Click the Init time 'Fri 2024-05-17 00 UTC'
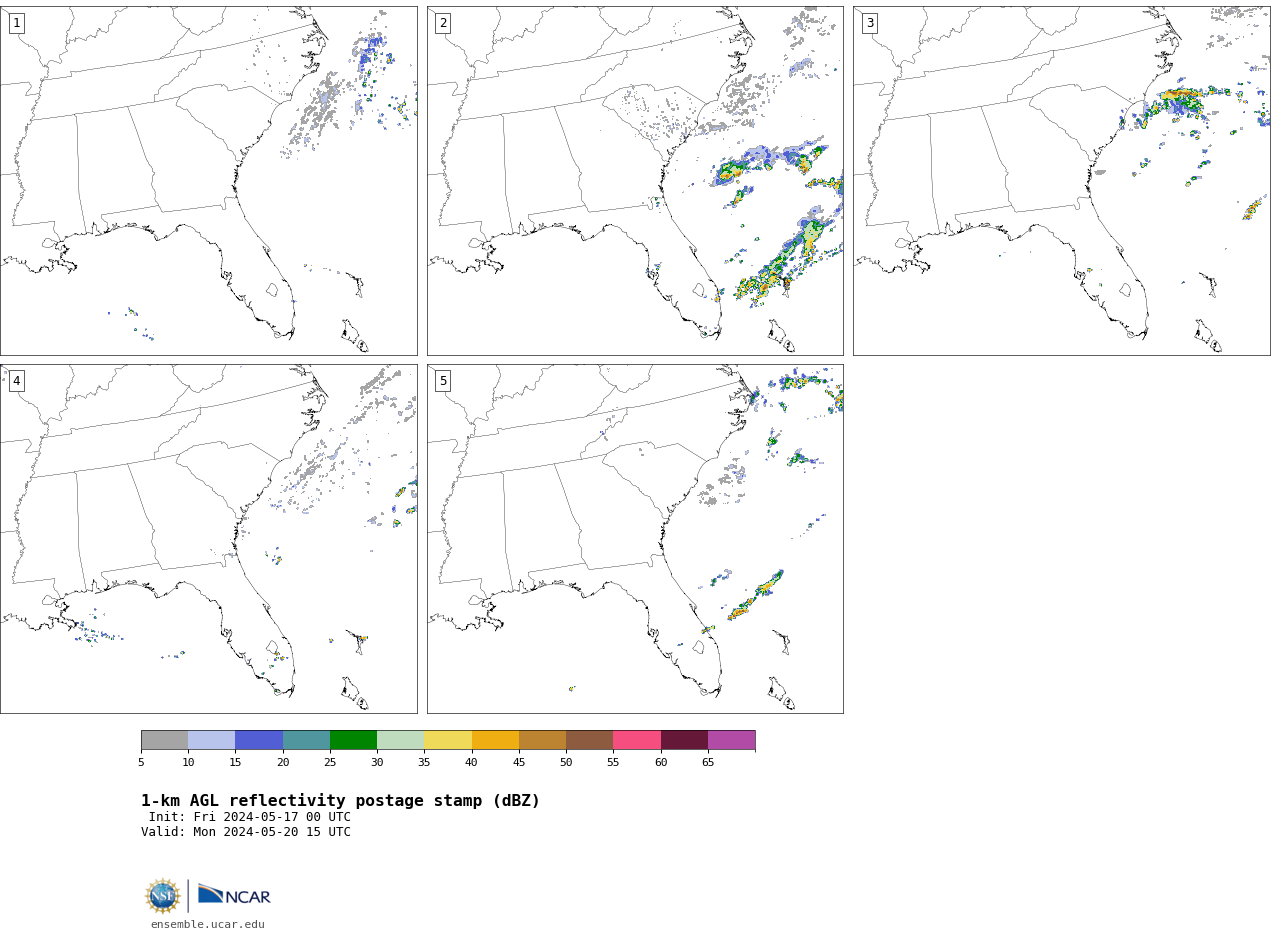This screenshot has height=936, width=1280. 272,817
